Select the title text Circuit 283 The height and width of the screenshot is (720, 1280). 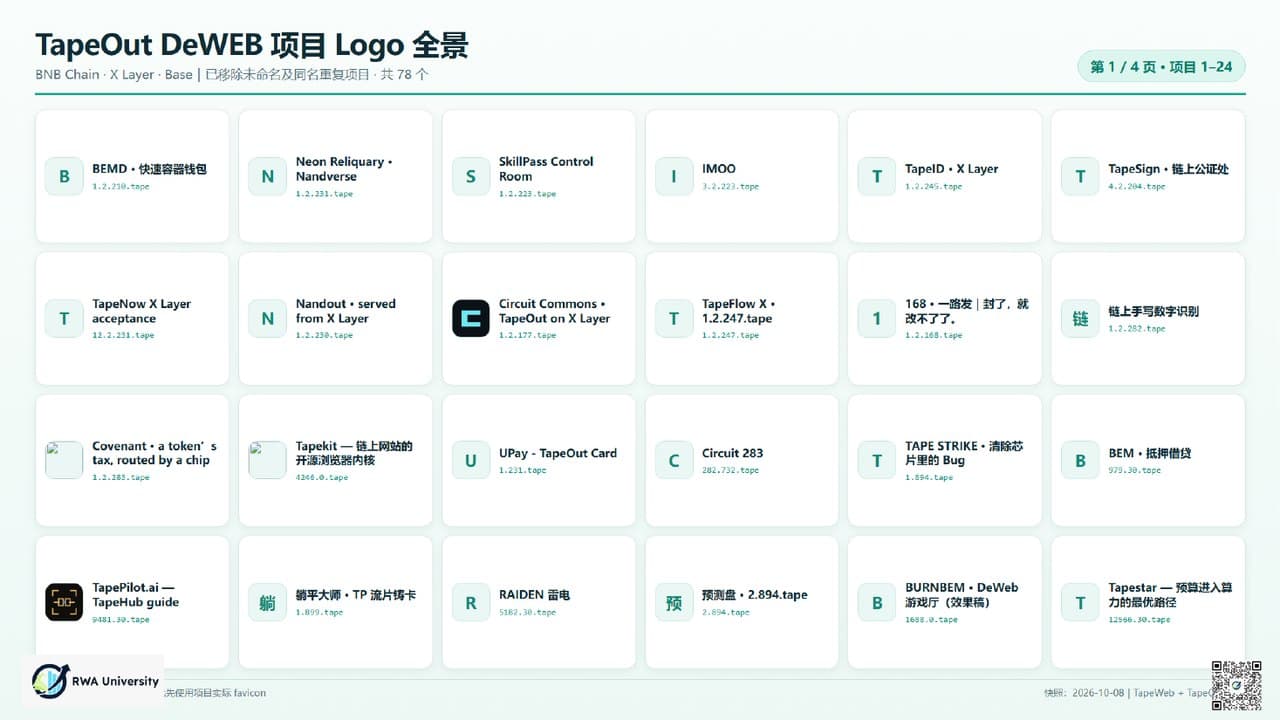733,453
